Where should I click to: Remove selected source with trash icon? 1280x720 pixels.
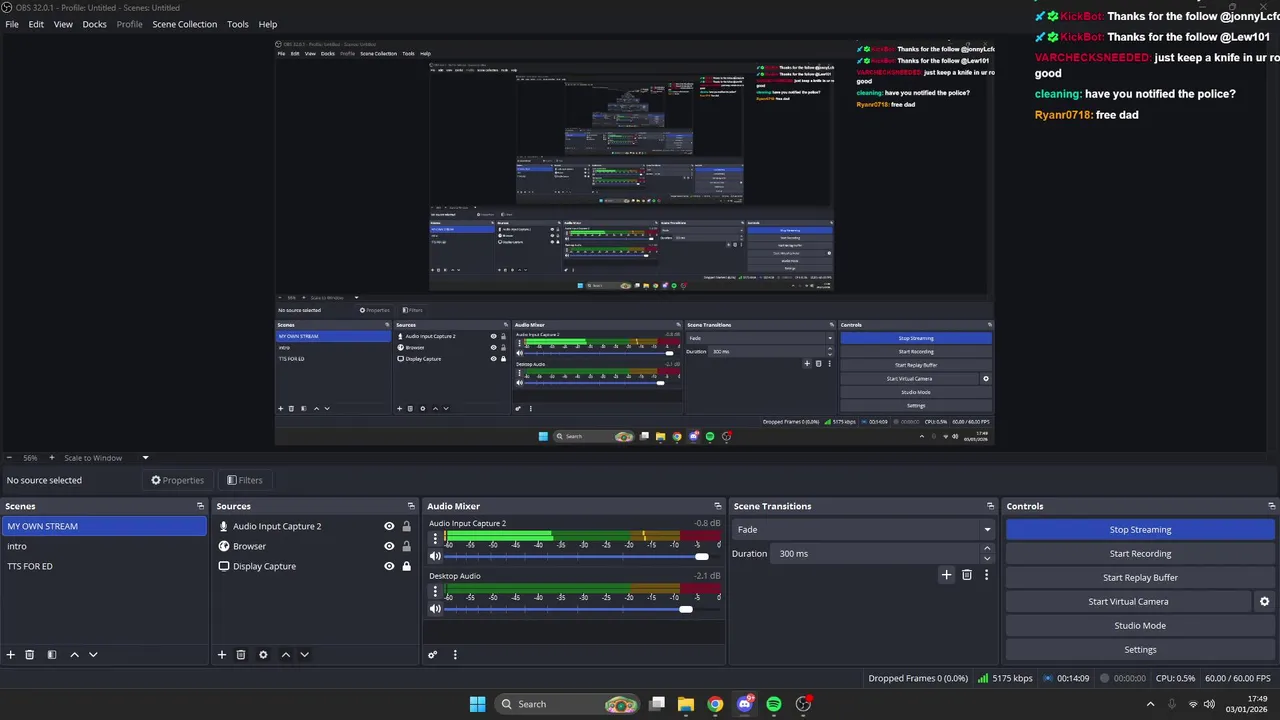tap(241, 655)
